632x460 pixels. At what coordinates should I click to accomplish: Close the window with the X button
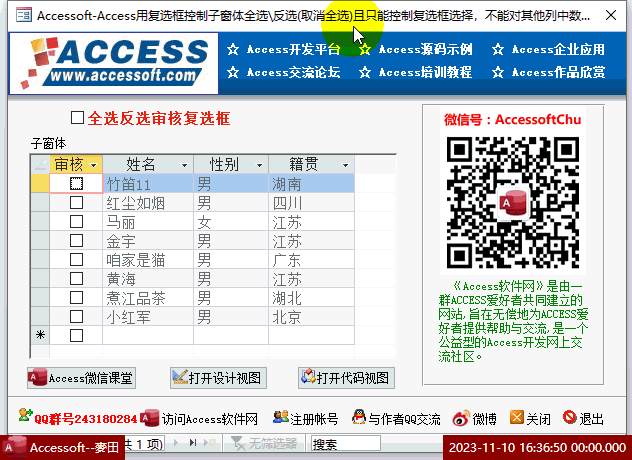(611, 15)
